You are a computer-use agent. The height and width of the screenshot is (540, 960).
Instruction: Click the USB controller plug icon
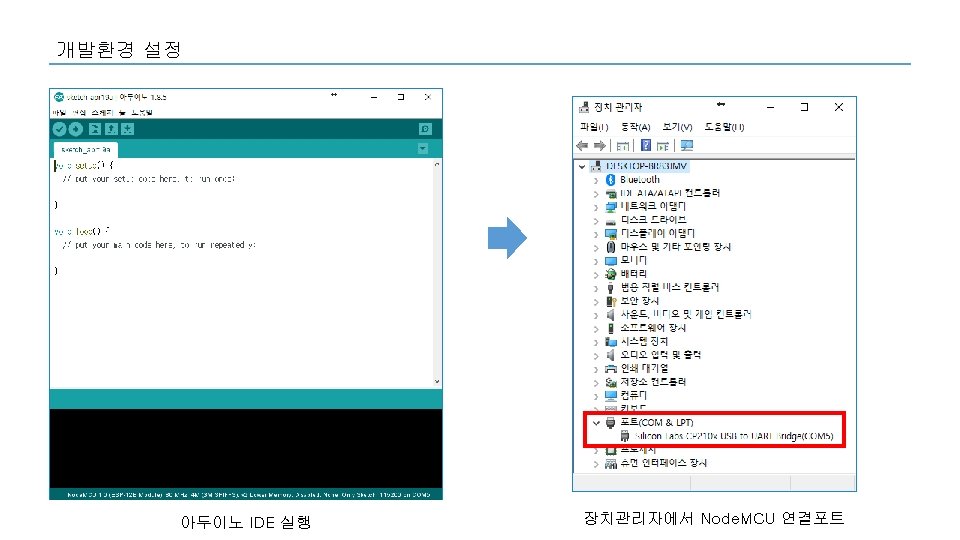(610, 288)
